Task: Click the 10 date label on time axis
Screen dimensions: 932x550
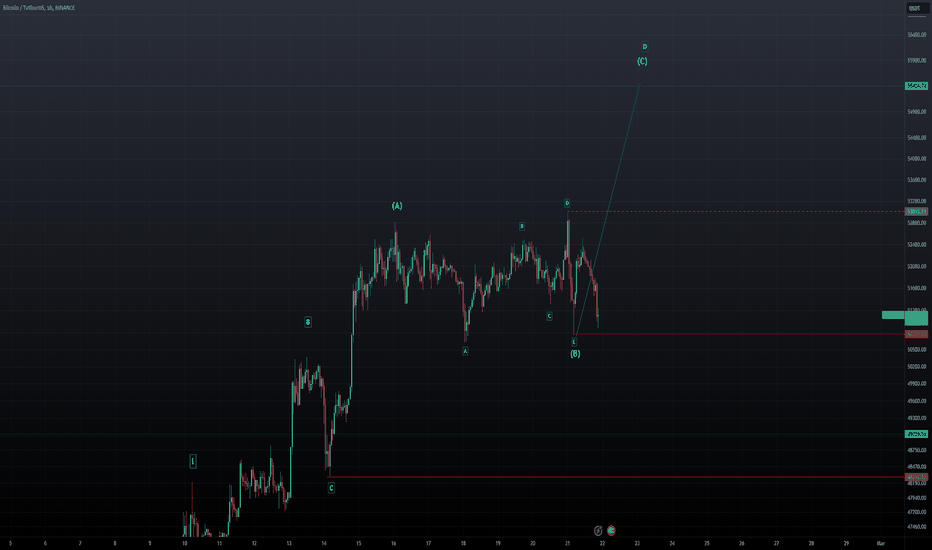Action: coord(185,543)
